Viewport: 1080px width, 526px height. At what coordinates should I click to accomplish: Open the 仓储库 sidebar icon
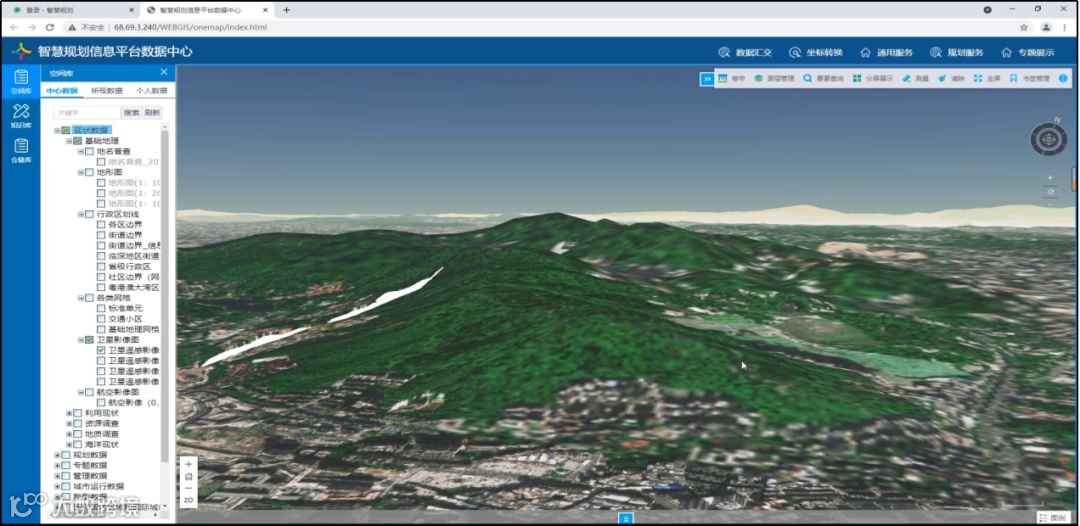[x=21, y=150]
